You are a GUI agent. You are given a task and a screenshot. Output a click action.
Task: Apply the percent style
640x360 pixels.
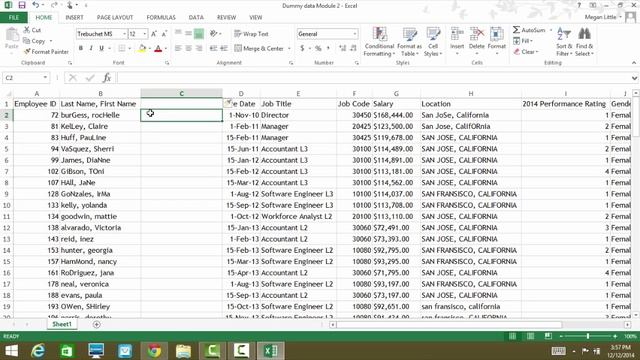coord(318,49)
